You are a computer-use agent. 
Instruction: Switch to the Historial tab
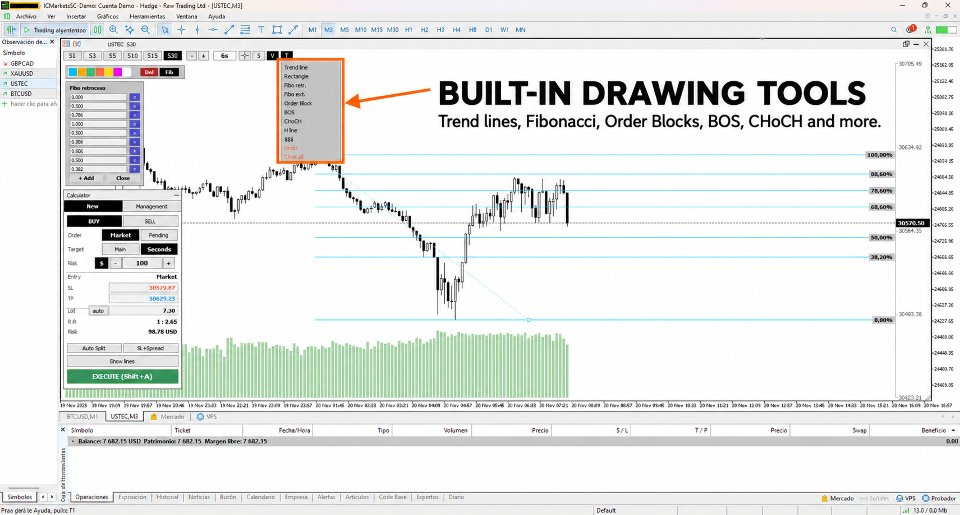[167, 497]
